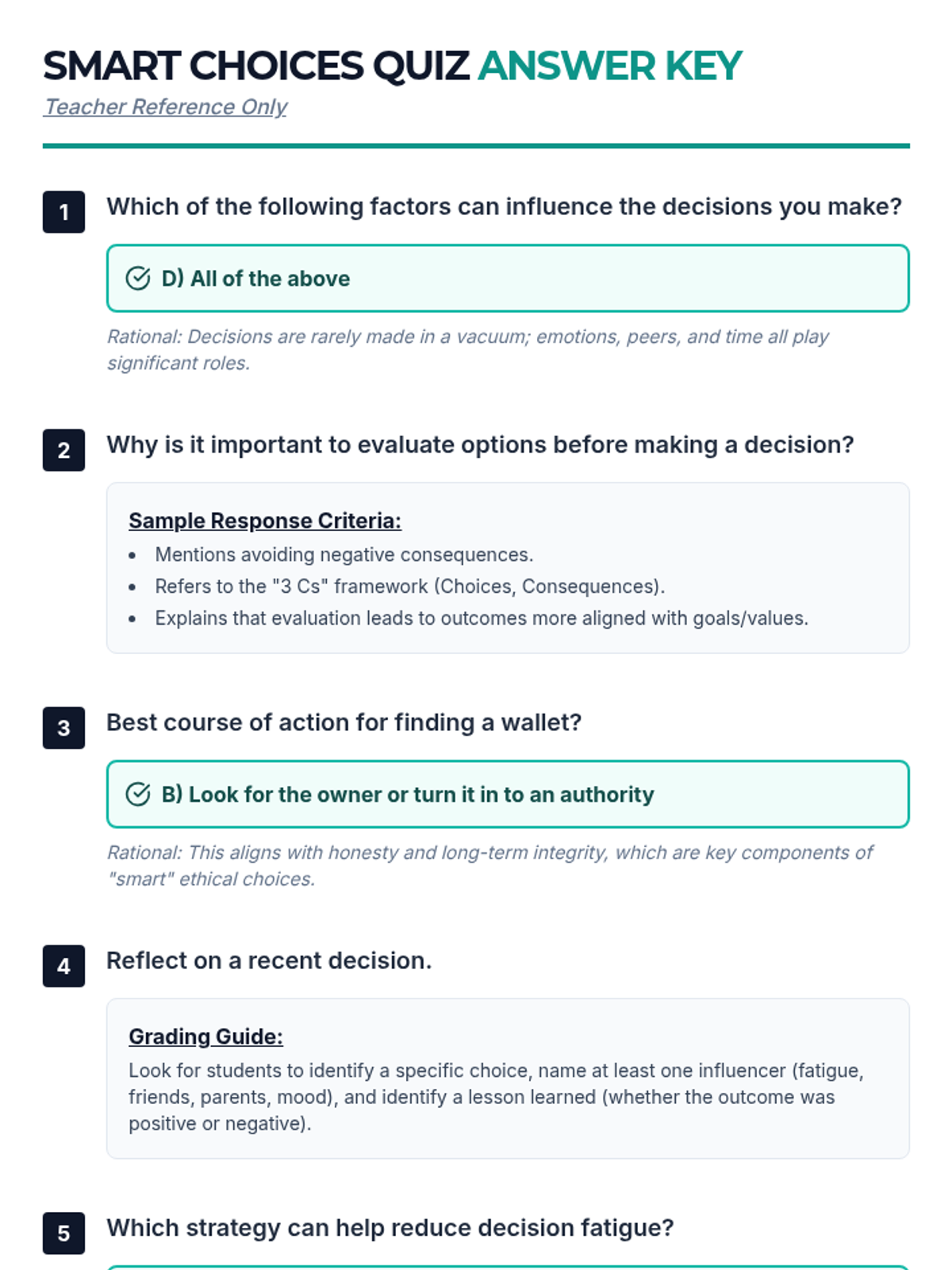
Task: Click the checkmark icon beside Look for the owner
Action: [x=137, y=795]
